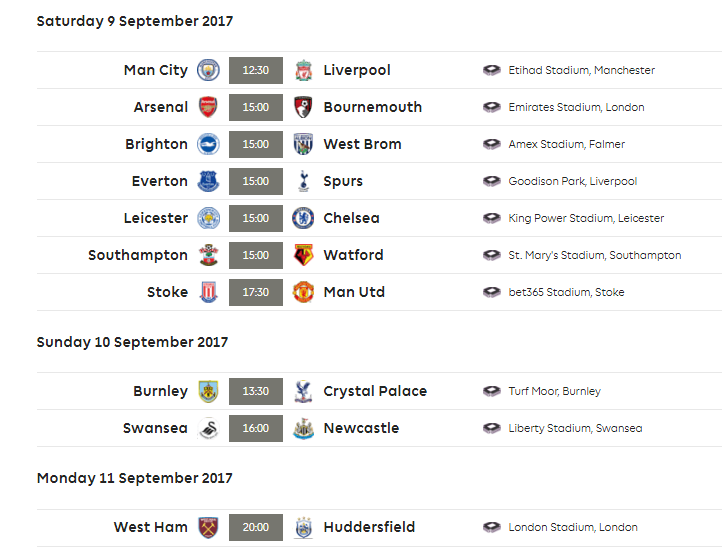Screen dimensions: 722x555
Task: Click the Arsenal badge icon
Action: point(208,107)
